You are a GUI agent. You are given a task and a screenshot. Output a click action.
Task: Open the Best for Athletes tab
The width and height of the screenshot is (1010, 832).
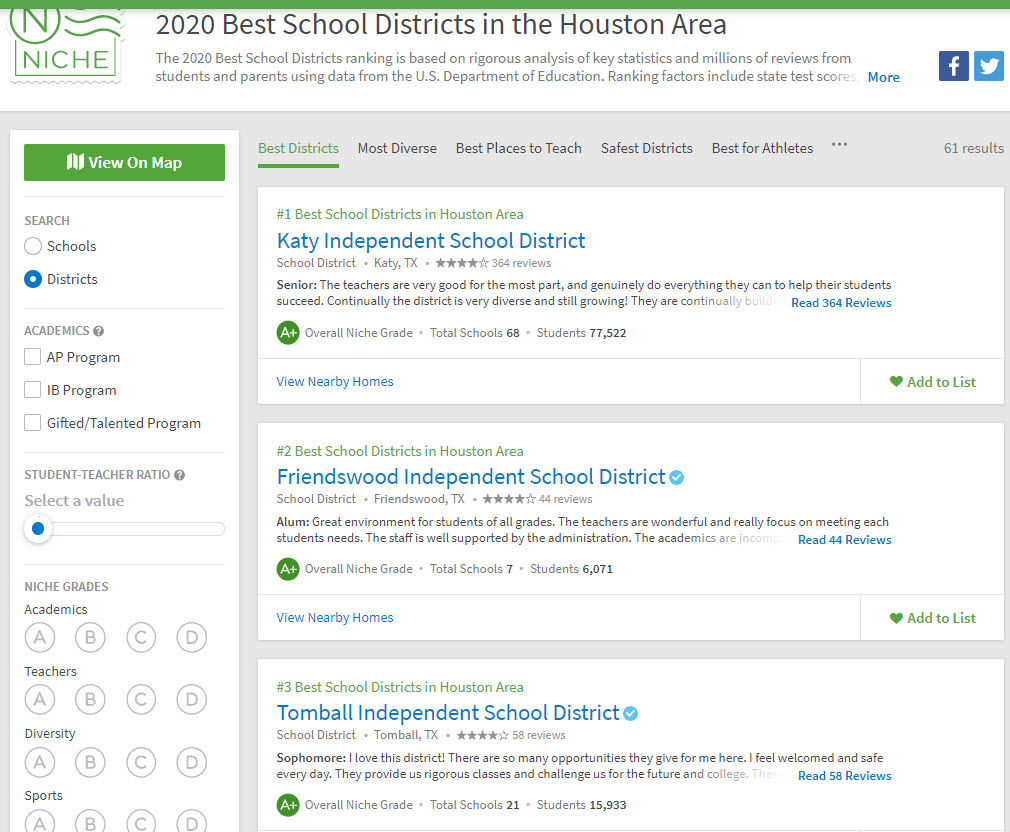point(763,149)
